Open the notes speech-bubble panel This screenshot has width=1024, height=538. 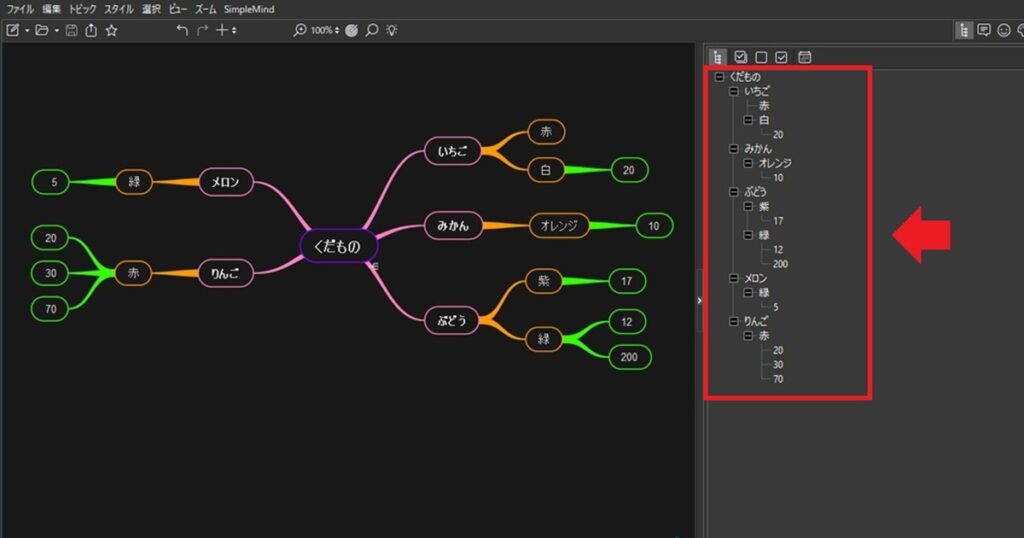[x=984, y=30]
